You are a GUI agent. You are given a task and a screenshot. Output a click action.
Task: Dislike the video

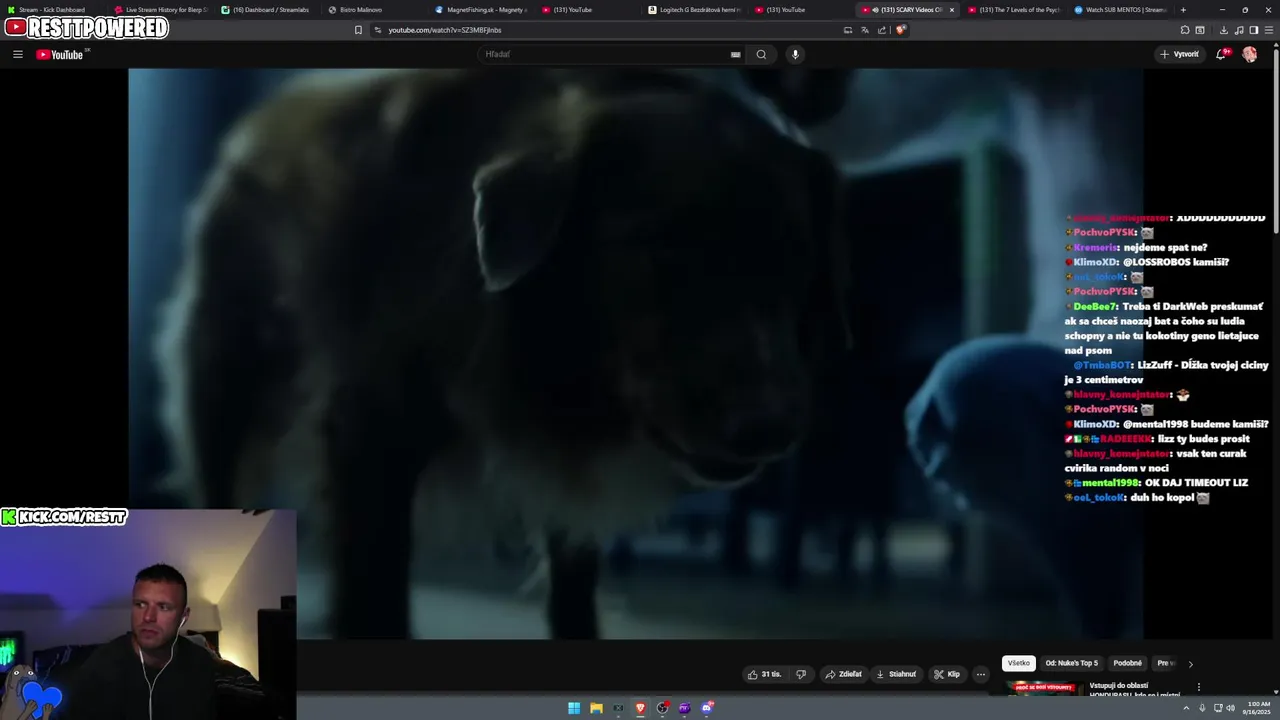click(801, 674)
